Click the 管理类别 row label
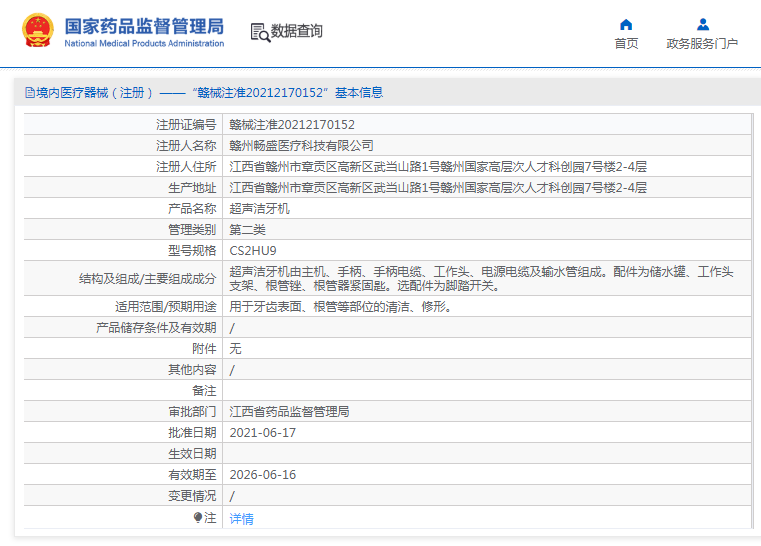761x546 pixels. [192, 230]
